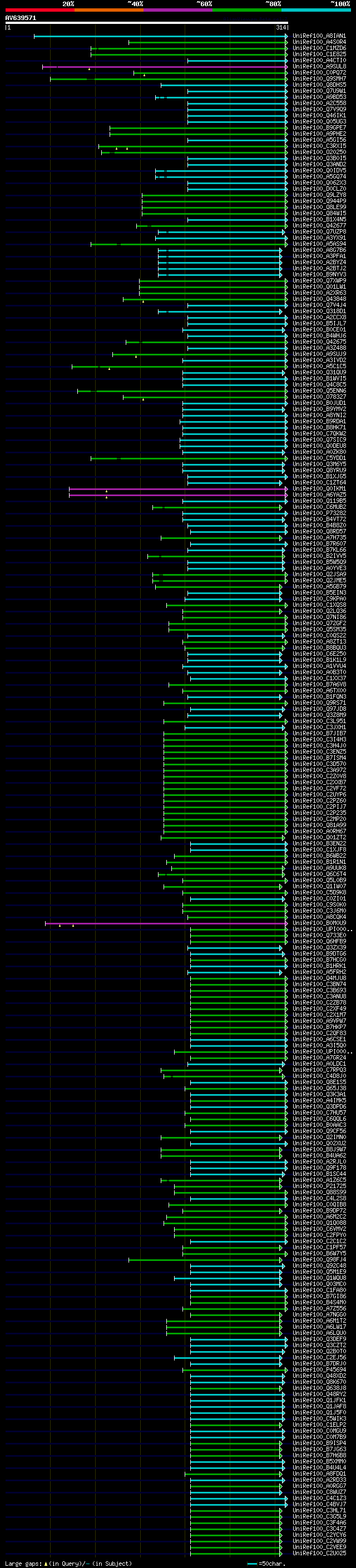The width and height of the screenshot is (356, 1568).
Task: Click hit label UniRef100_Q9LZY8
Action: tap(319, 195)
